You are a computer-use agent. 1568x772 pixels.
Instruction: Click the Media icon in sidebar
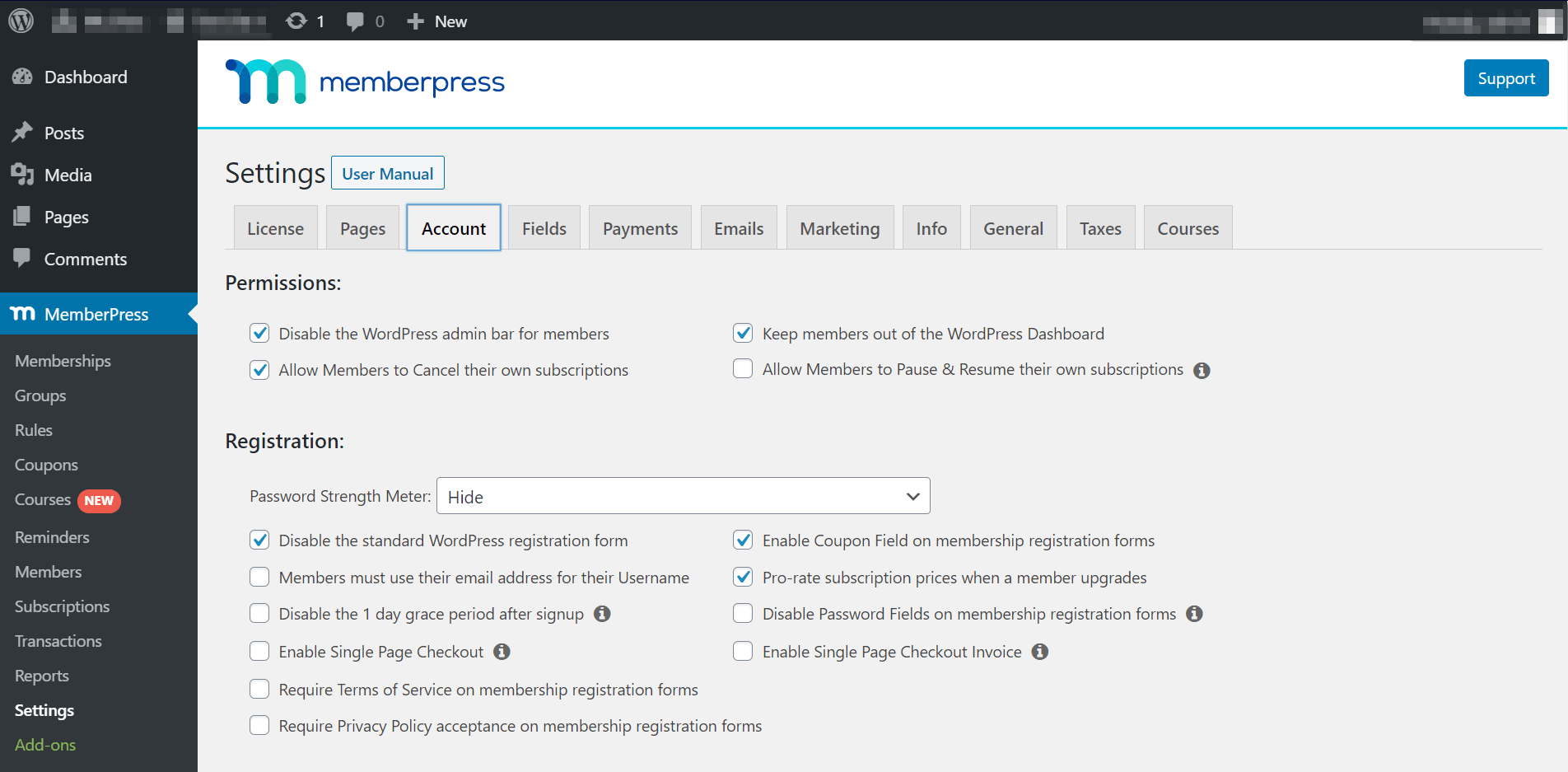[22, 175]
